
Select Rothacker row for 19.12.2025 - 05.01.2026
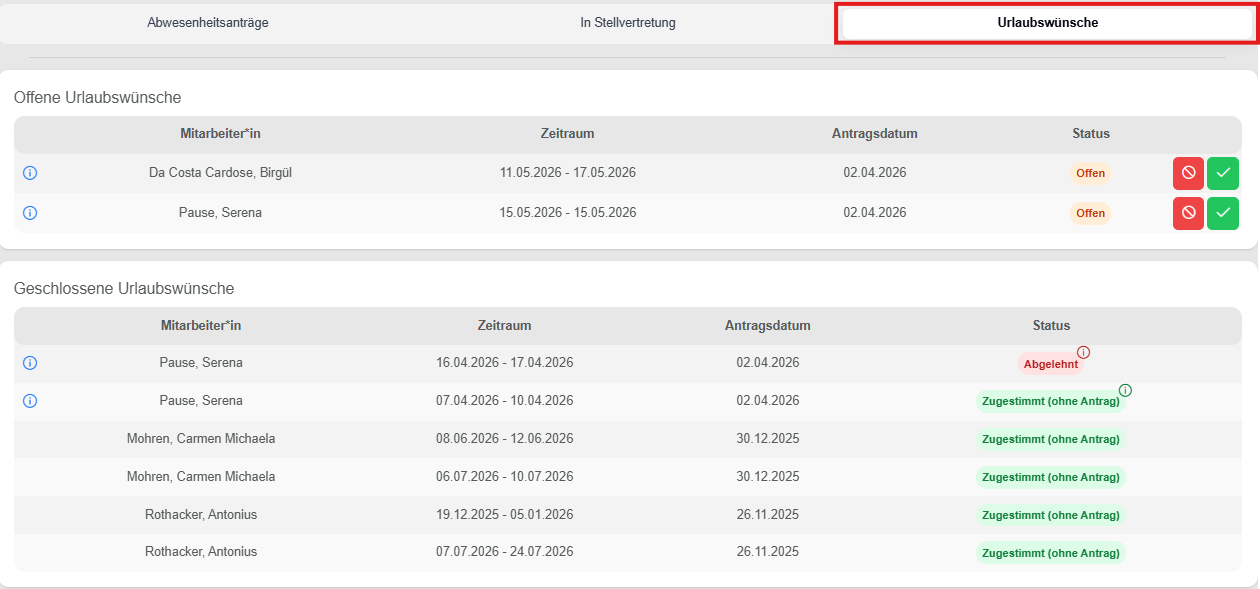[504, 515]
